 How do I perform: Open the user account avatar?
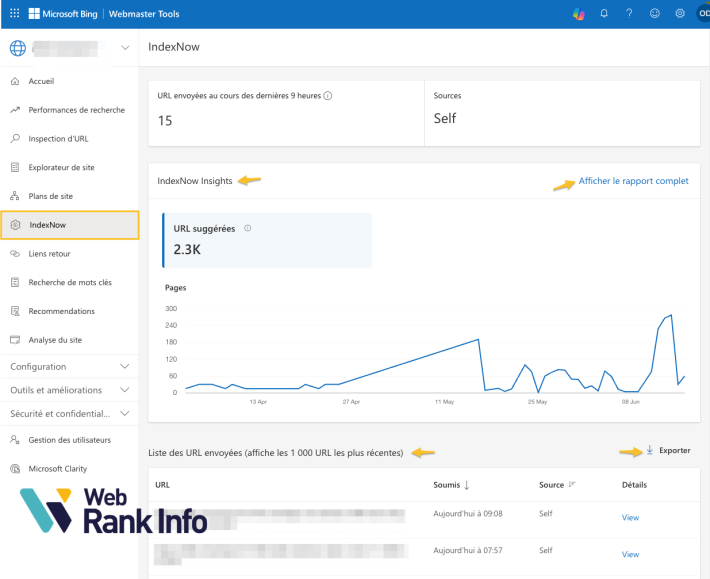(703, 13)
